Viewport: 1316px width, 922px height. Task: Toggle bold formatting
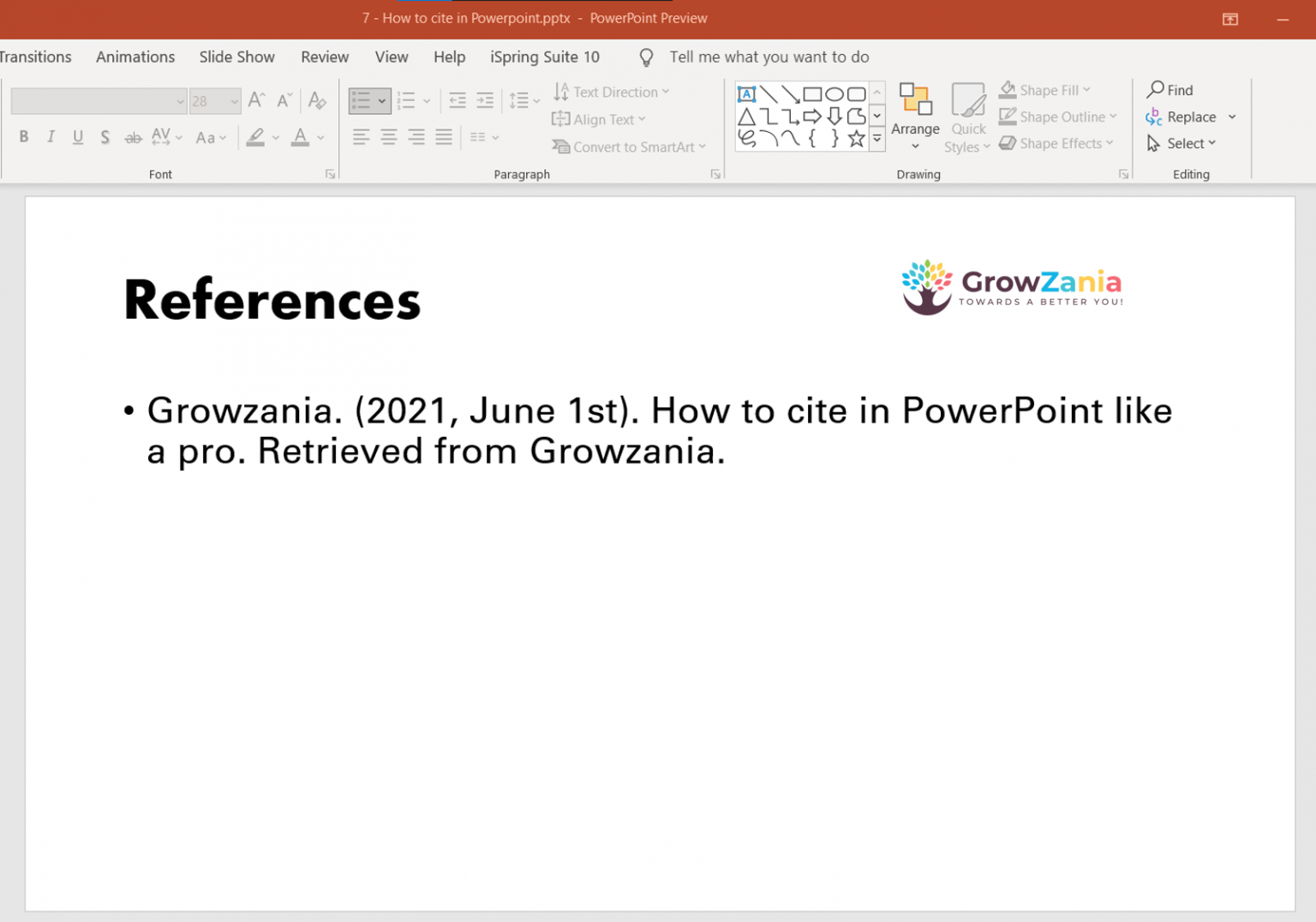pyautogui.click(x=23, y=136)
